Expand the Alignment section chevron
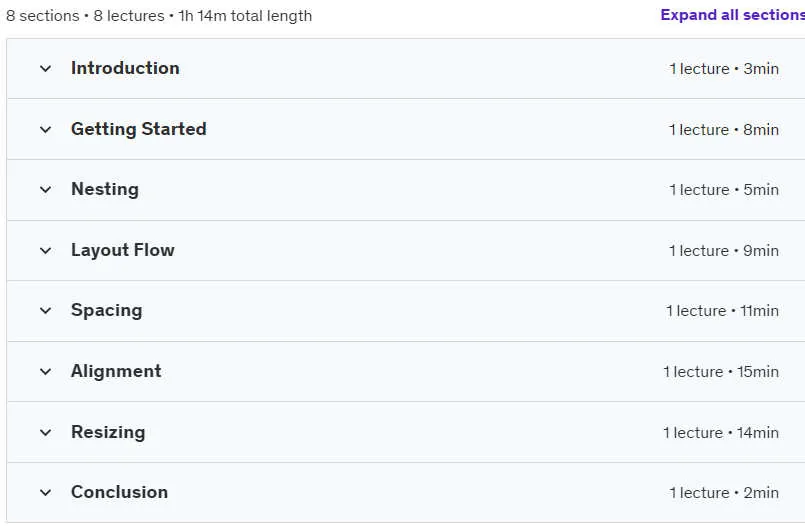805x526 pixels. [x=46, y=372]
